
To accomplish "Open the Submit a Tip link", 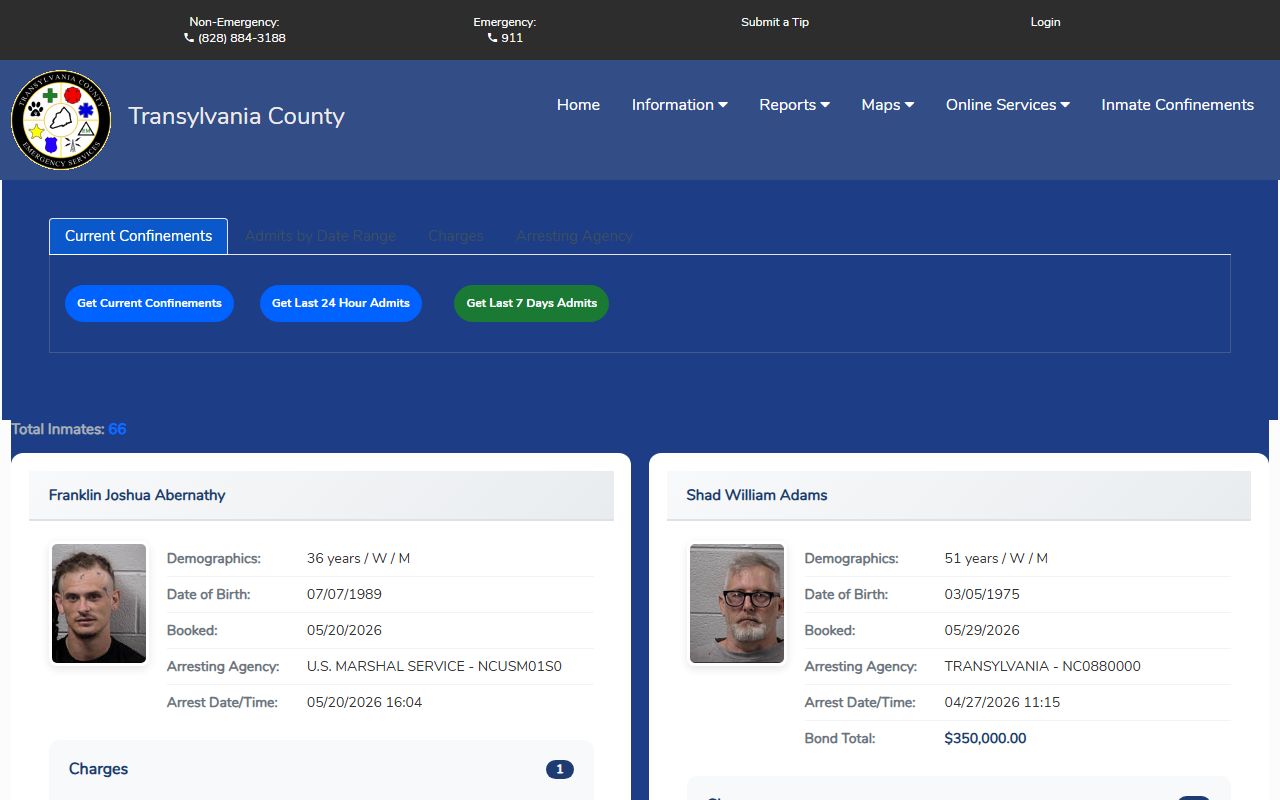I will pos(775,22).
